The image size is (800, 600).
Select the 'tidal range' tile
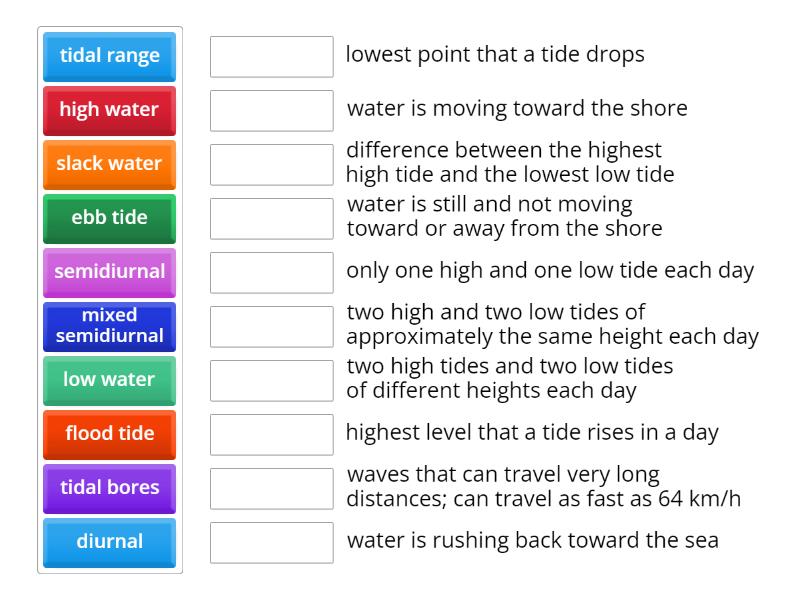[110, 56]
